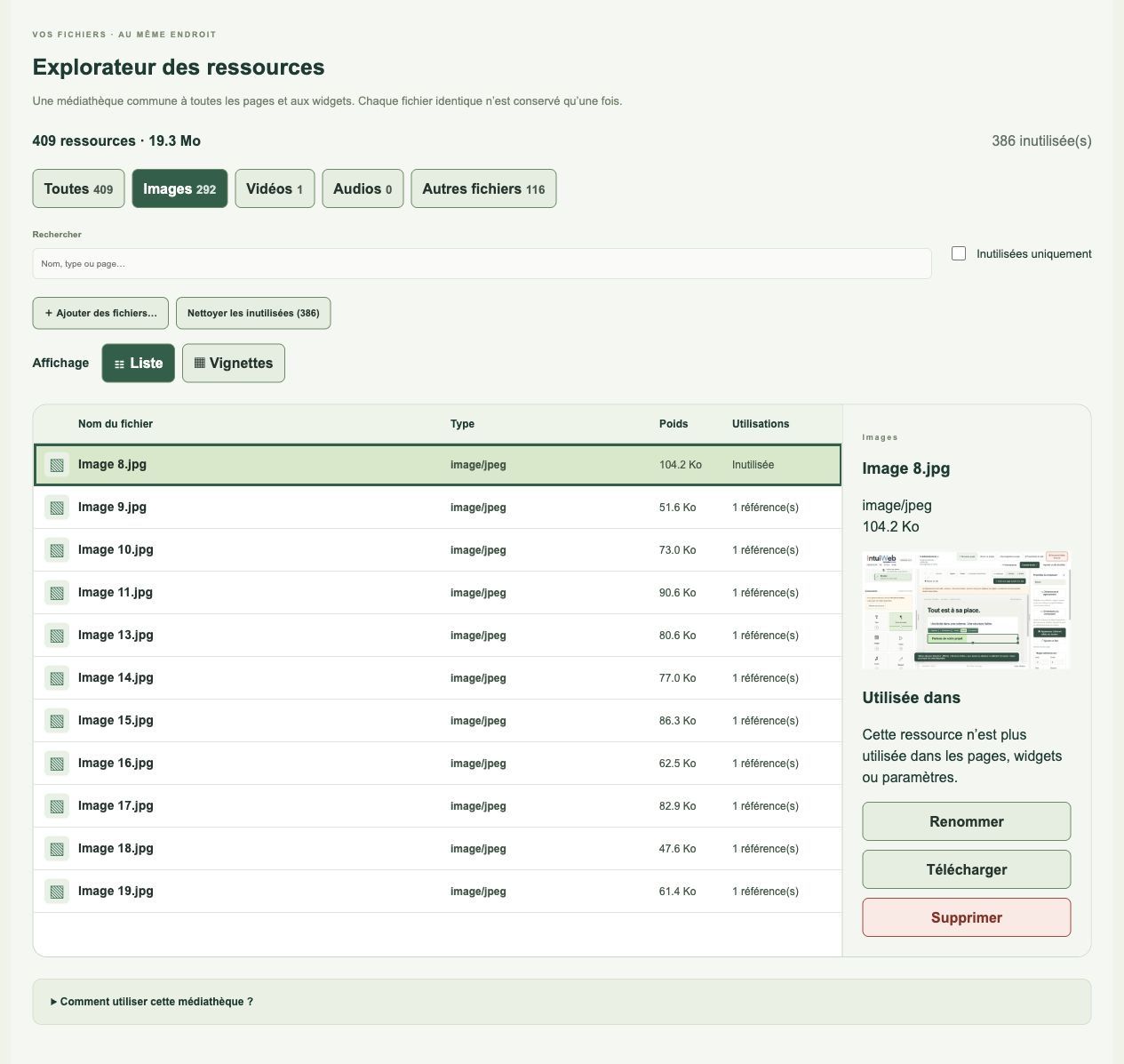
Task: Select the Image 11.jpg file name
Action: coord(116,592)
